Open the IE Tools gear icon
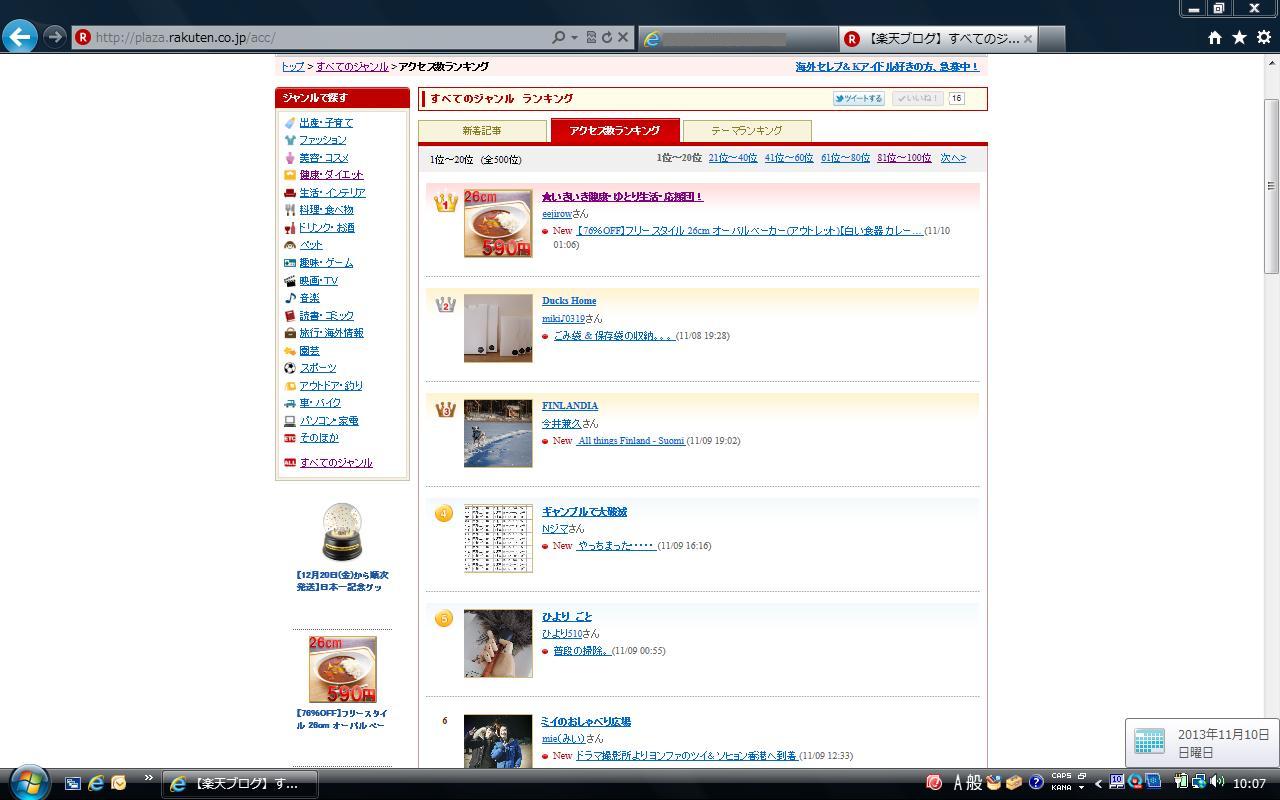 point(1263,37)
